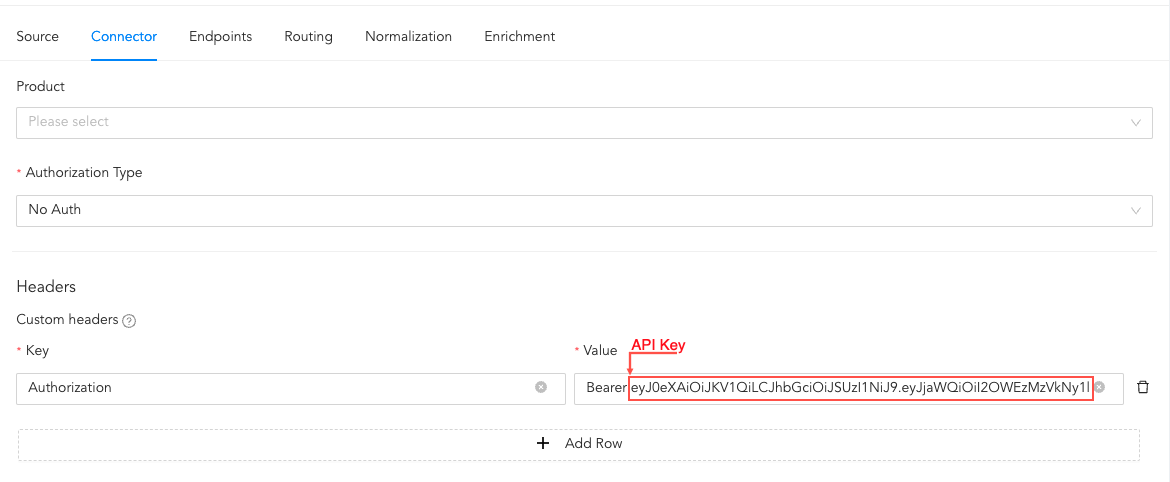Switch to the Enrichment tab
The width and height of the screenshot is (1170, 482).
click(519, 36)
